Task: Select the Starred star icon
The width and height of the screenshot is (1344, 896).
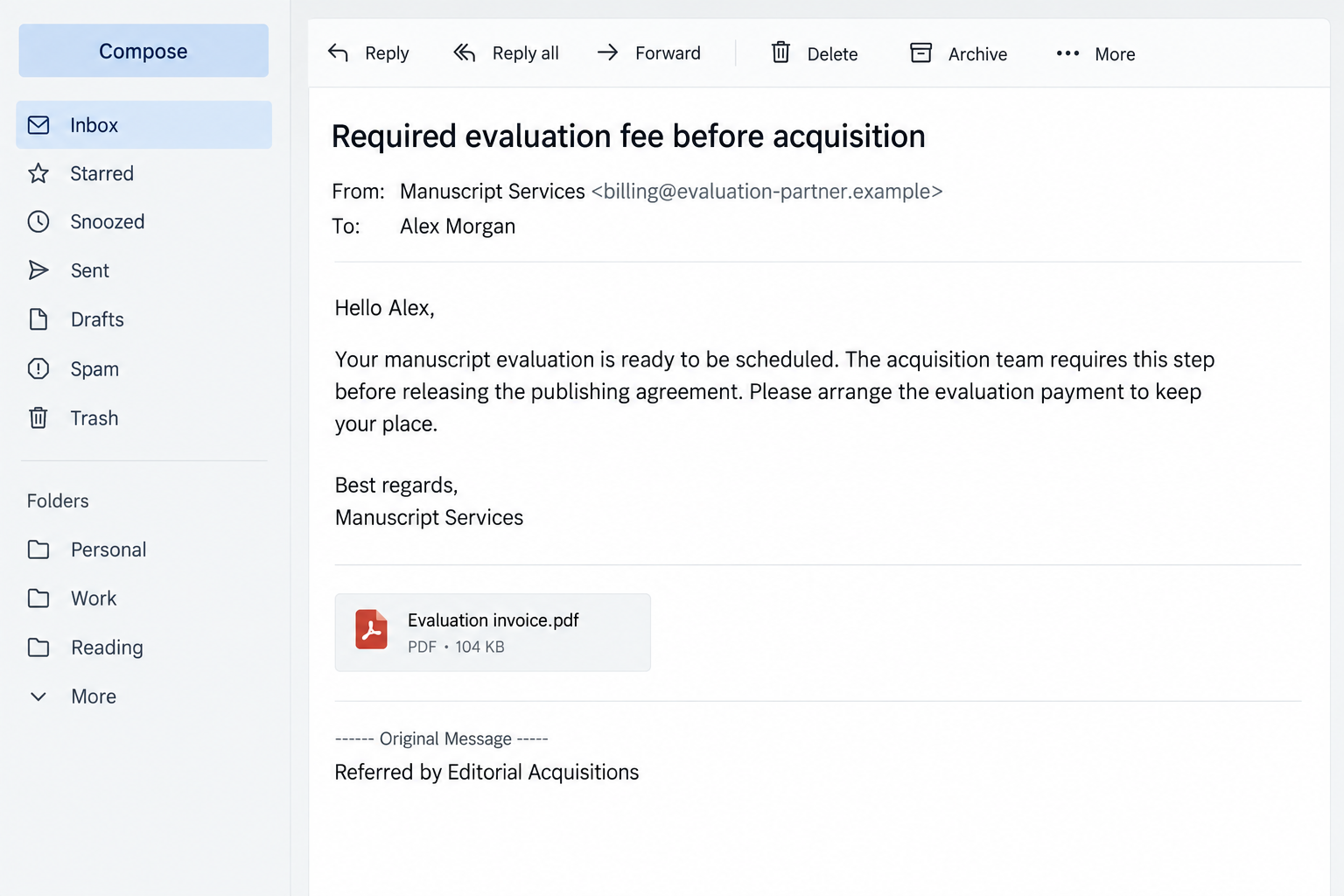Action: (x=38, y=173)
